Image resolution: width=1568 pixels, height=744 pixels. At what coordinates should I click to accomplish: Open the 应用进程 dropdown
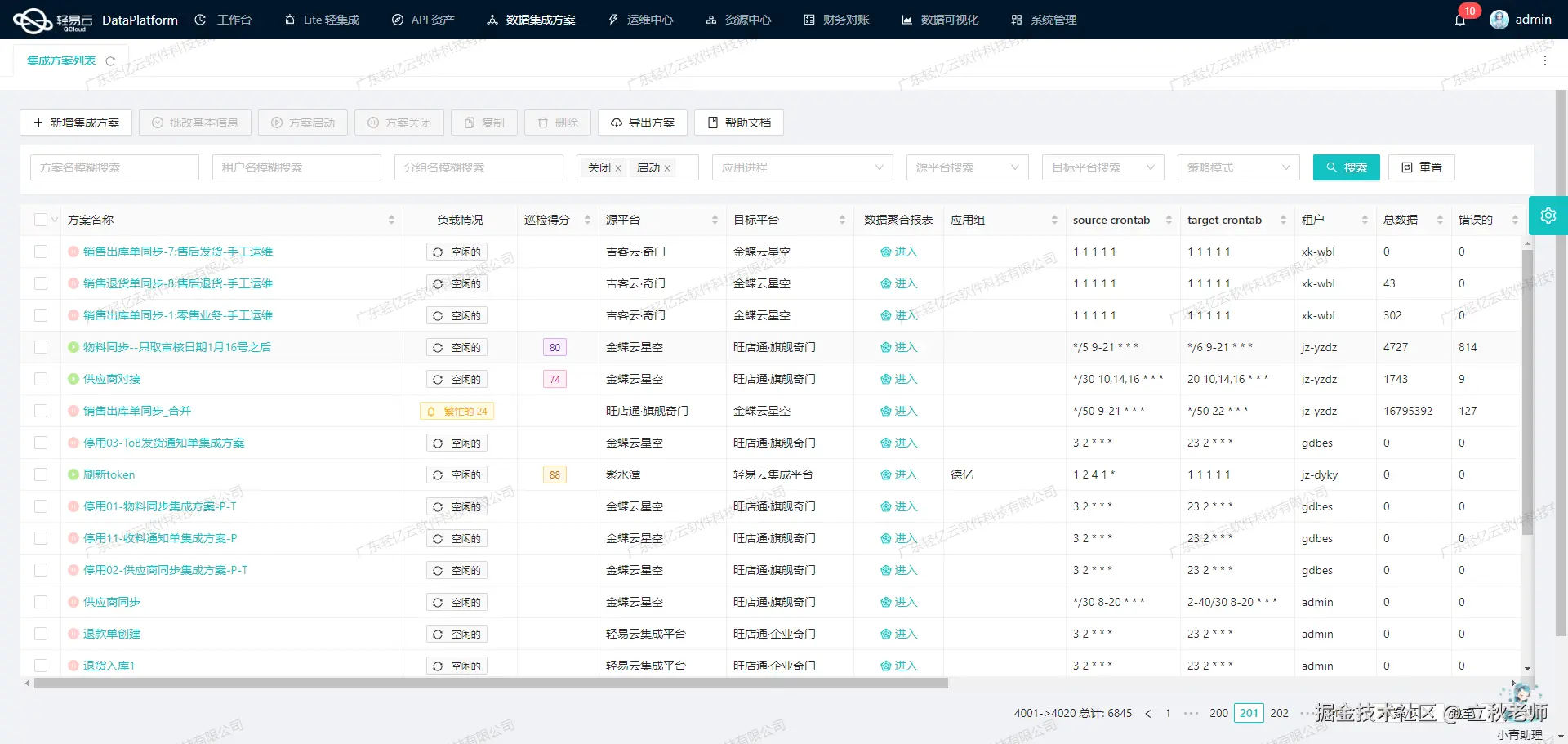click(802, 167)
